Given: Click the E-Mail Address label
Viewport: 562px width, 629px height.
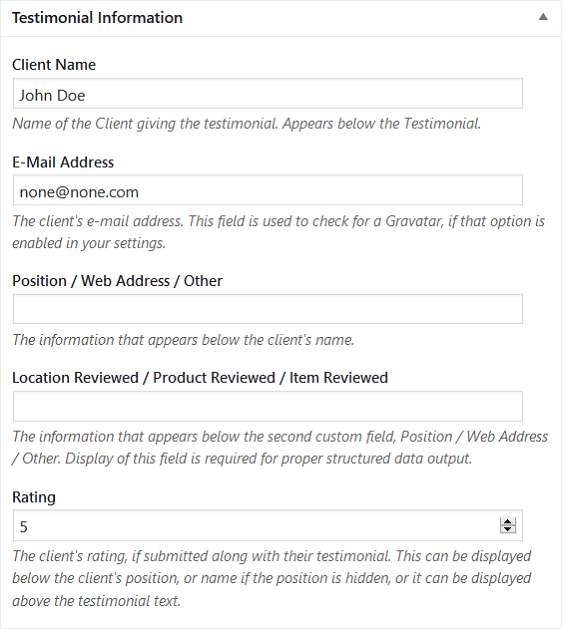Looking at the screenshot, I should (x=63, y=162).
